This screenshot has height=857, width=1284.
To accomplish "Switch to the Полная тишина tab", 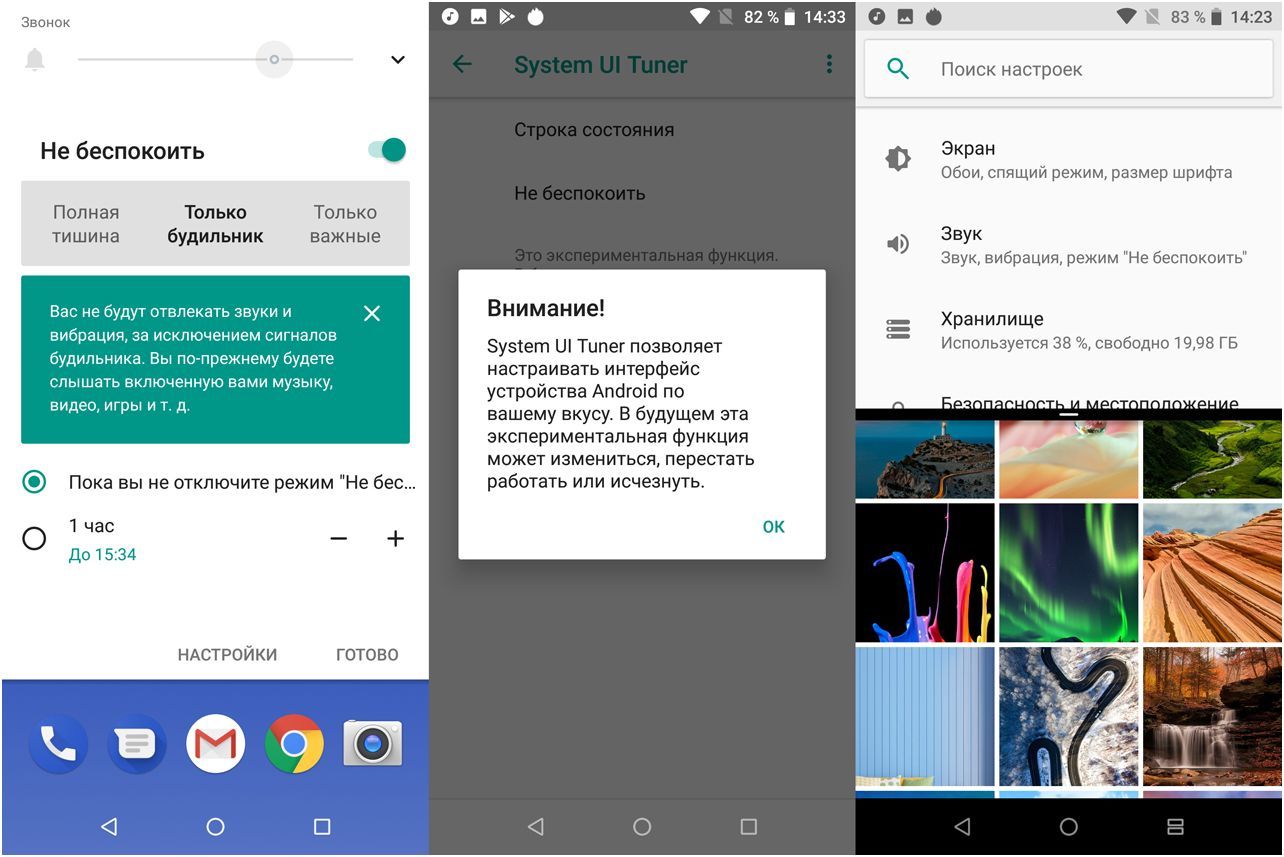I will (x=86, y=224).
